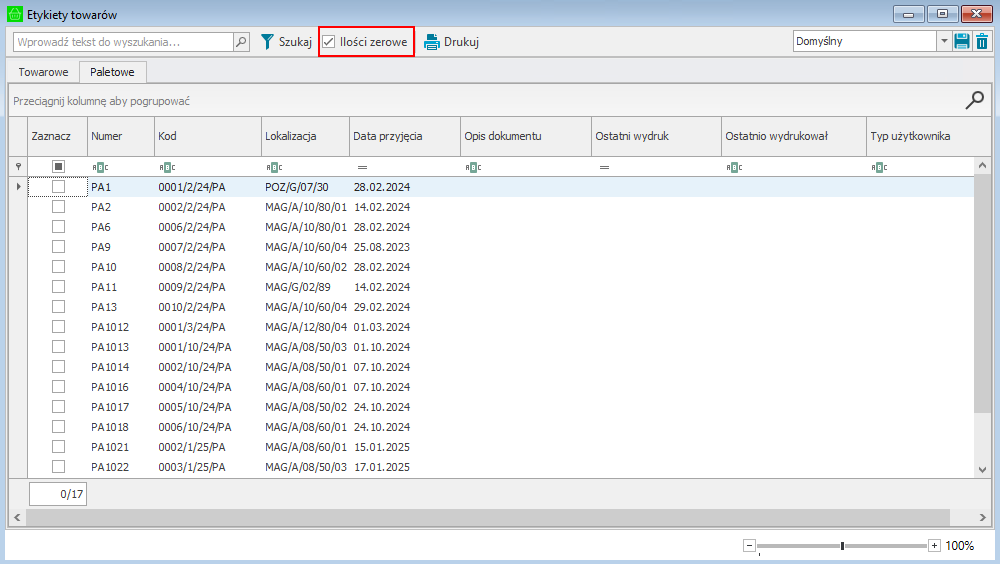
Task: Open the Kod column filter operator
Action: coord(167,167)
